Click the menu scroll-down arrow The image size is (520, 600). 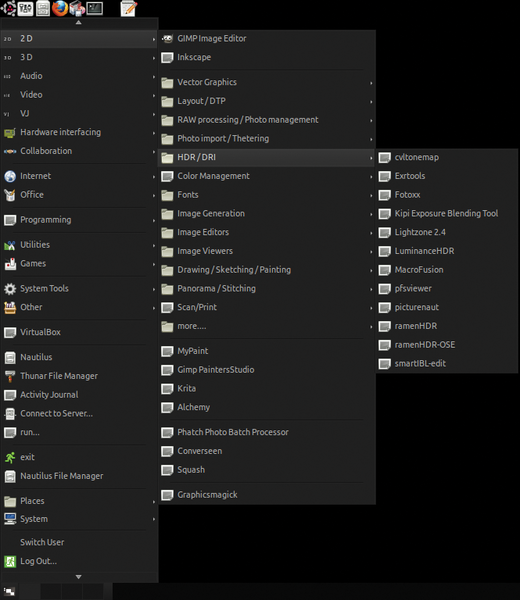[78, 577]
